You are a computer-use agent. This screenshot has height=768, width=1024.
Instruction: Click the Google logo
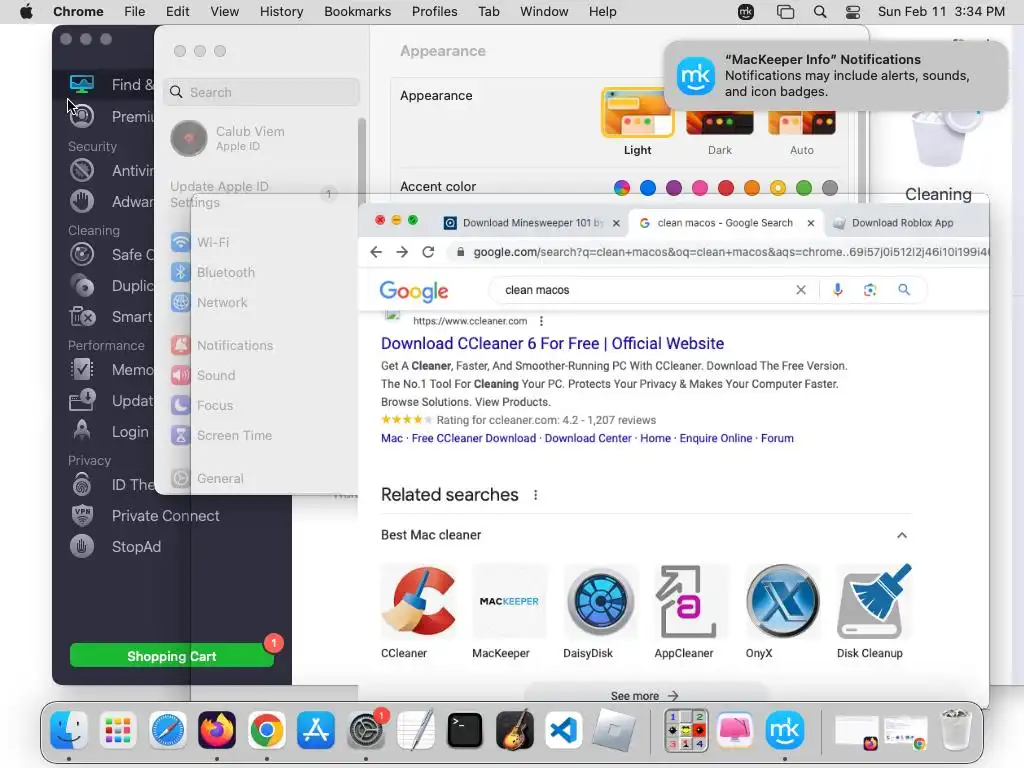pyautogui.click(x=414, y=291)
